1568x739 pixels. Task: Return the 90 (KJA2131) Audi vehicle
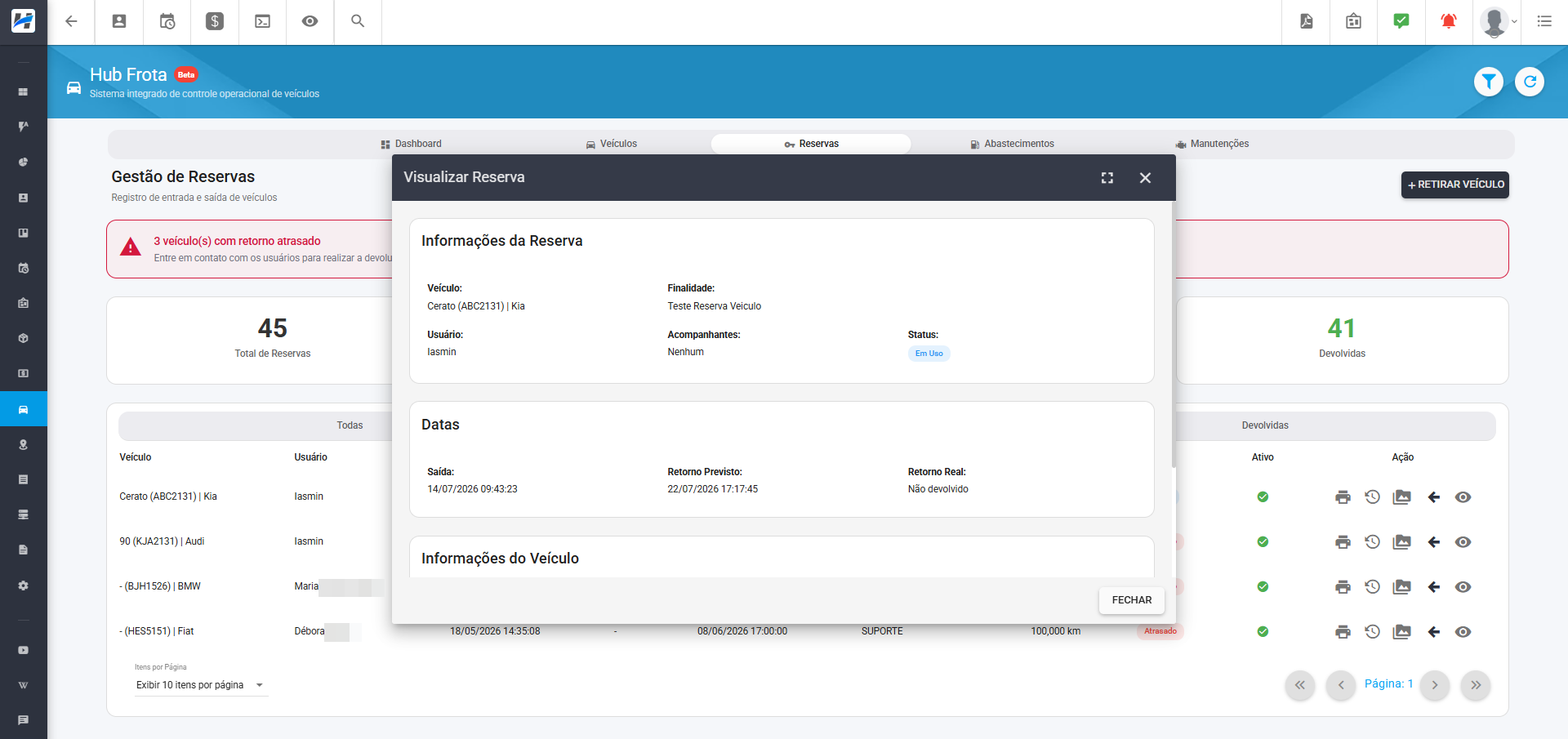coord(1434,542)
